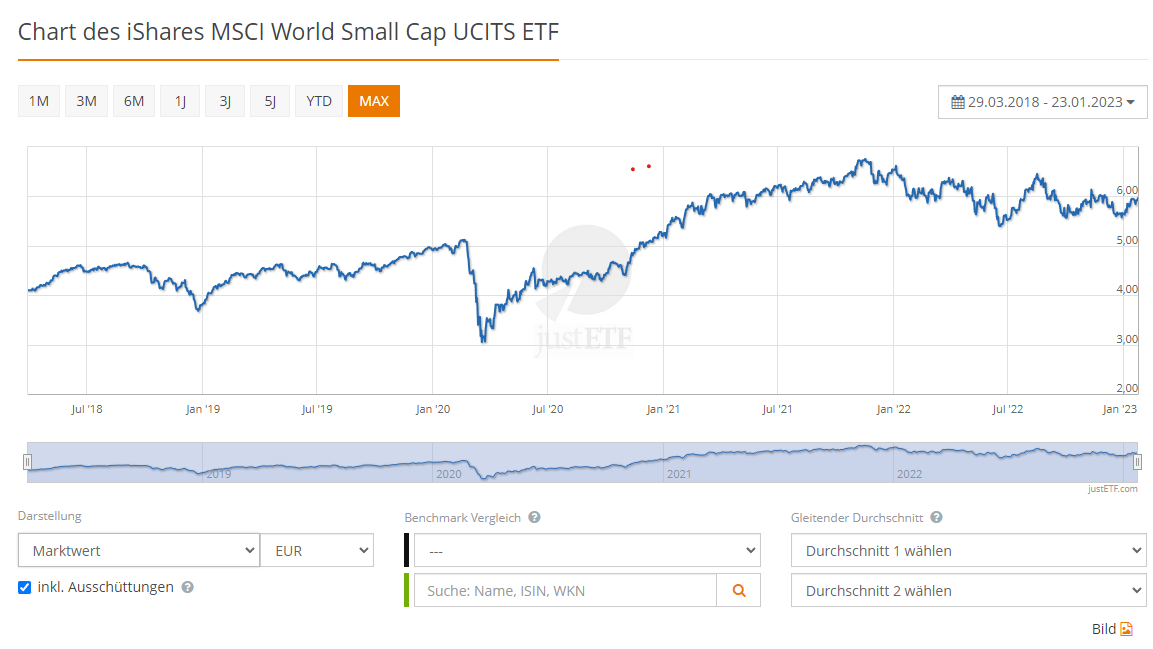
Task: Open the Marktwert display dropdown
Action: [x=138, y=550]
